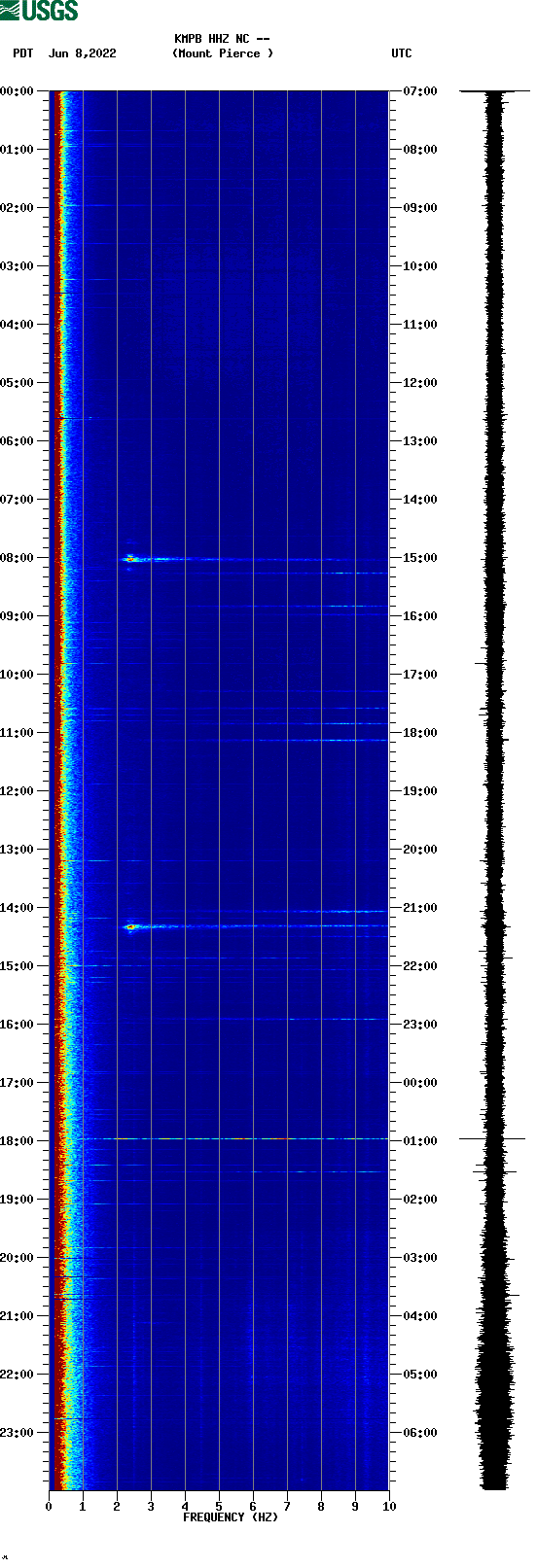This screenshot has height=1568, width=537.
Task: Click the '15:00' UTC time label
Action: pyautogui.click(x=420, y=558)
